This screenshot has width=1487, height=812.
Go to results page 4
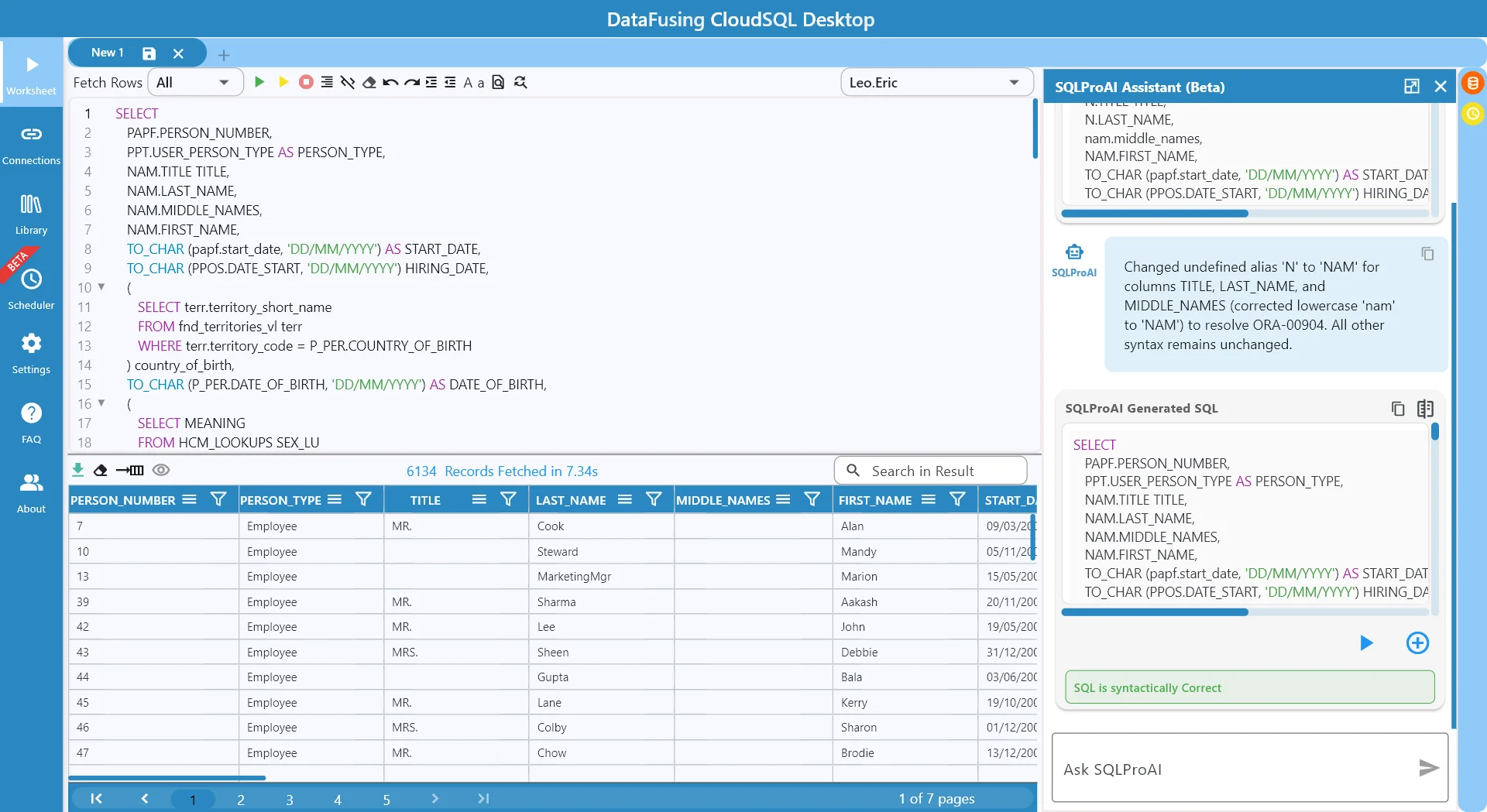click(338, 800)
